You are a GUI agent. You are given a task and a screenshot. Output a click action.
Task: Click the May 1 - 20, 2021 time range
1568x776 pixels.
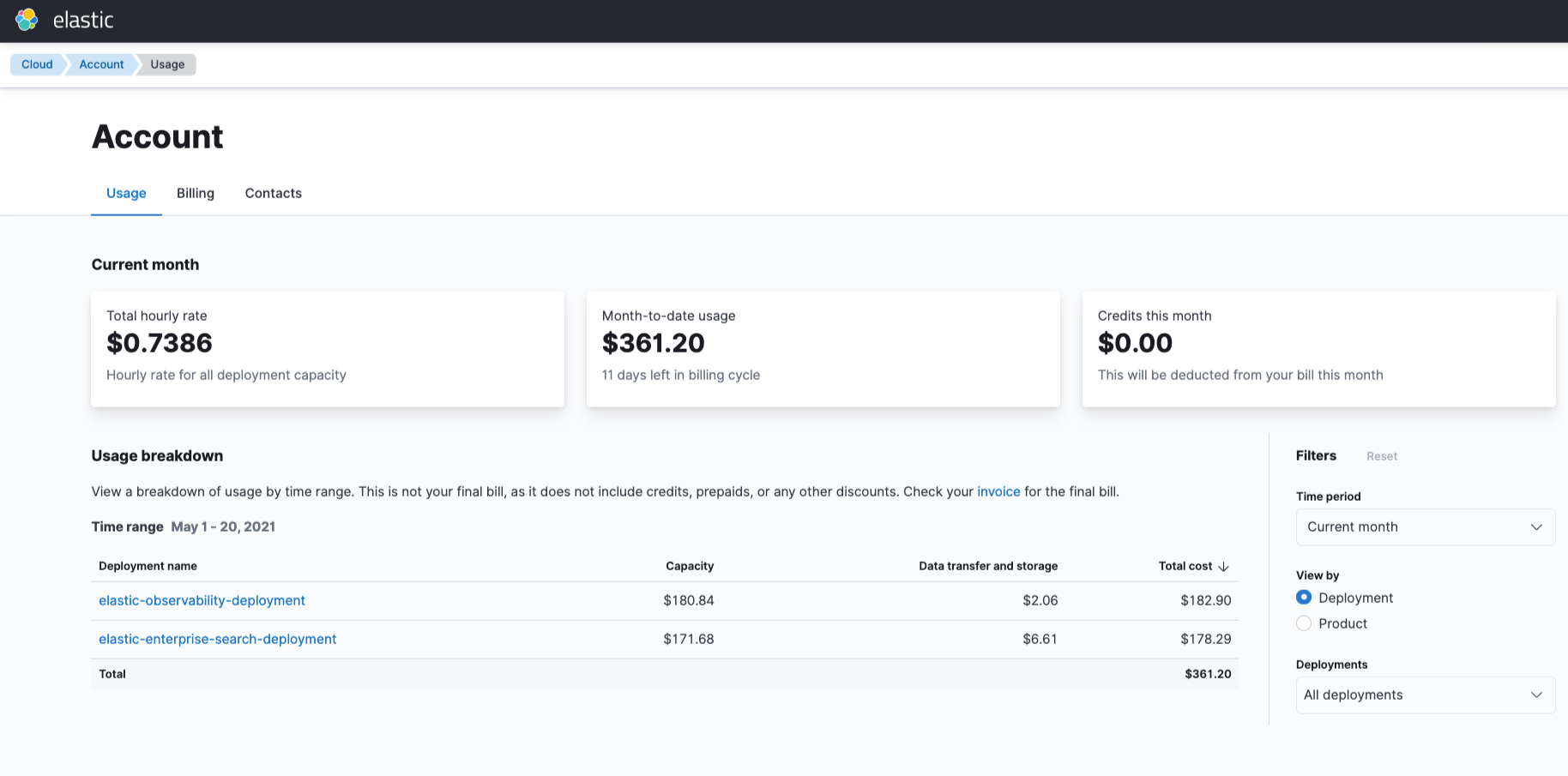[x=223, y=526]
